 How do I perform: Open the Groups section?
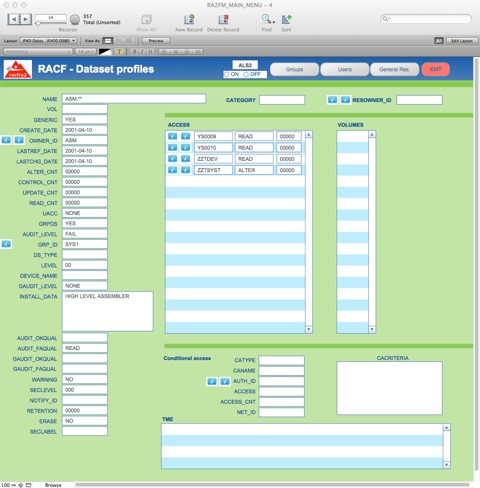[294, 69]
